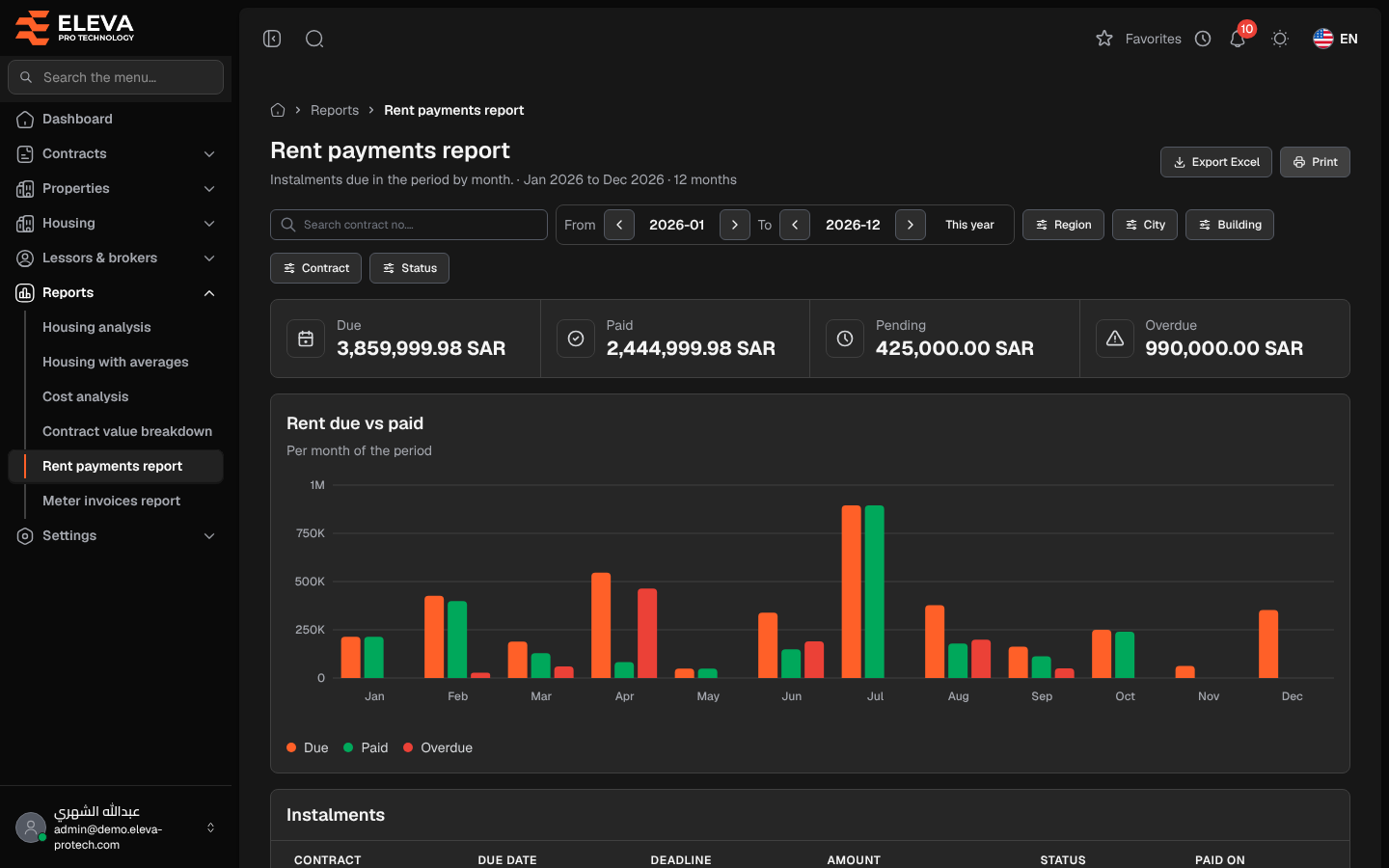The image size is (1389, 868).
Task: Open notifications bell with 10 badge
Action: pyautogui.click(x=1238, y=39)
